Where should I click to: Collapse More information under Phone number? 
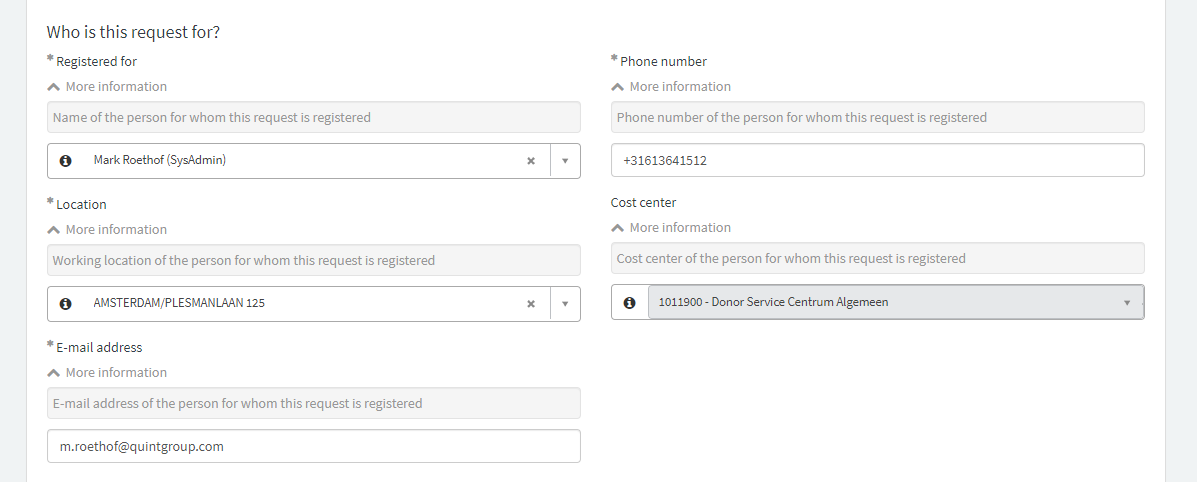[671, 86]
